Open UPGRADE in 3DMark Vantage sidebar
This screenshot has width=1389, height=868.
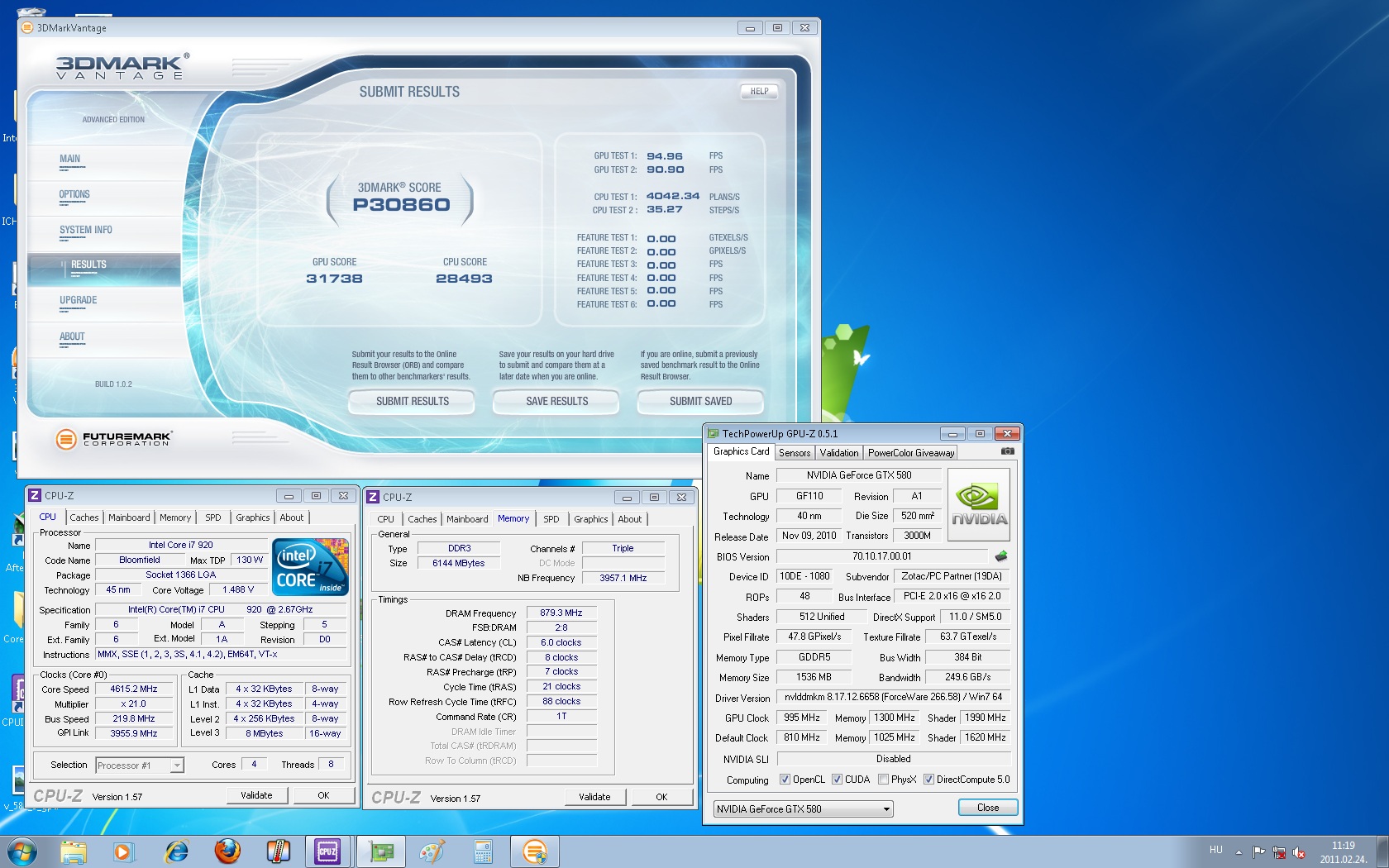click(104, 303)
